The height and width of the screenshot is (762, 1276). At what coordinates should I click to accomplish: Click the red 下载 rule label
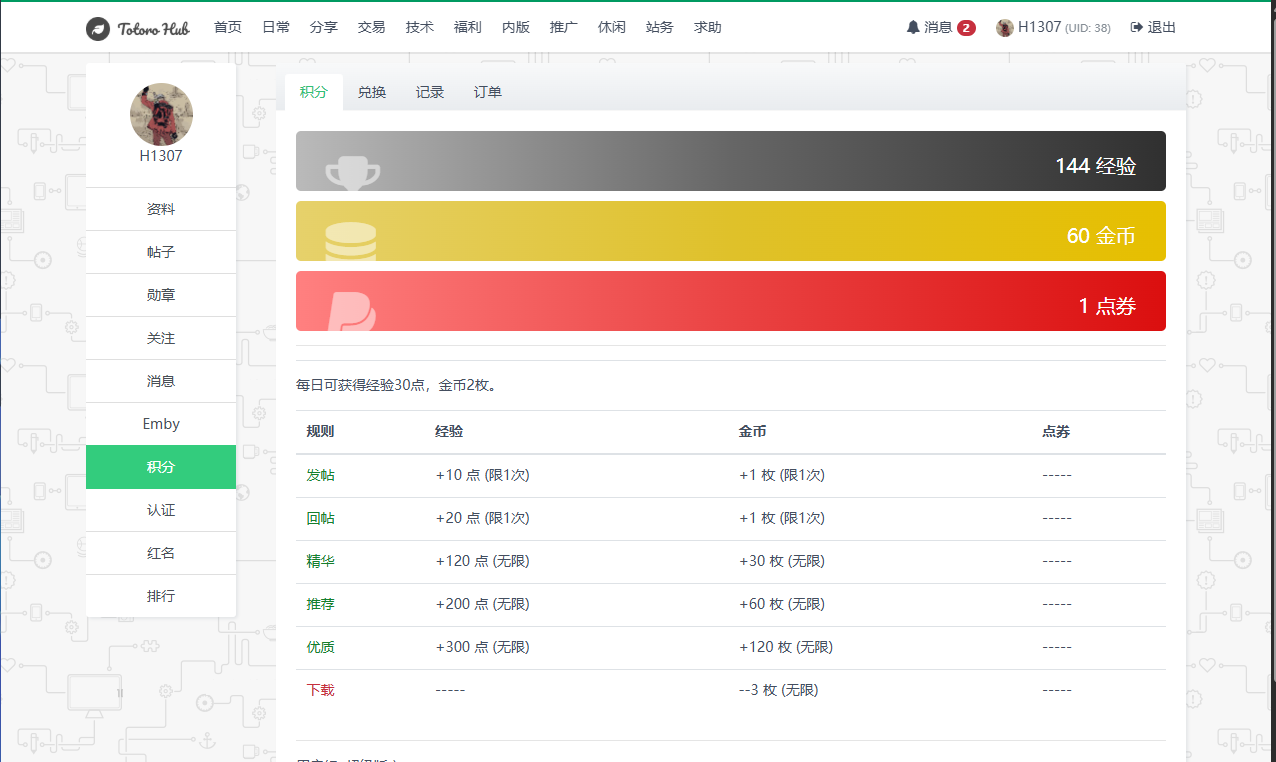320,690
